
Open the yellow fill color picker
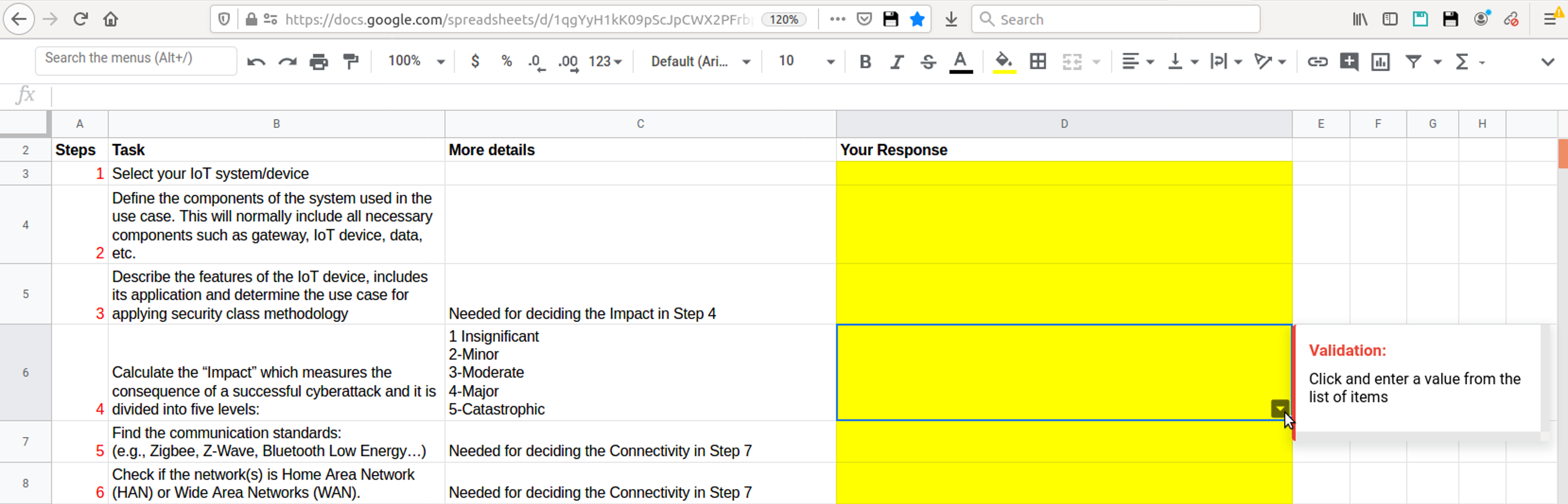1004,61
